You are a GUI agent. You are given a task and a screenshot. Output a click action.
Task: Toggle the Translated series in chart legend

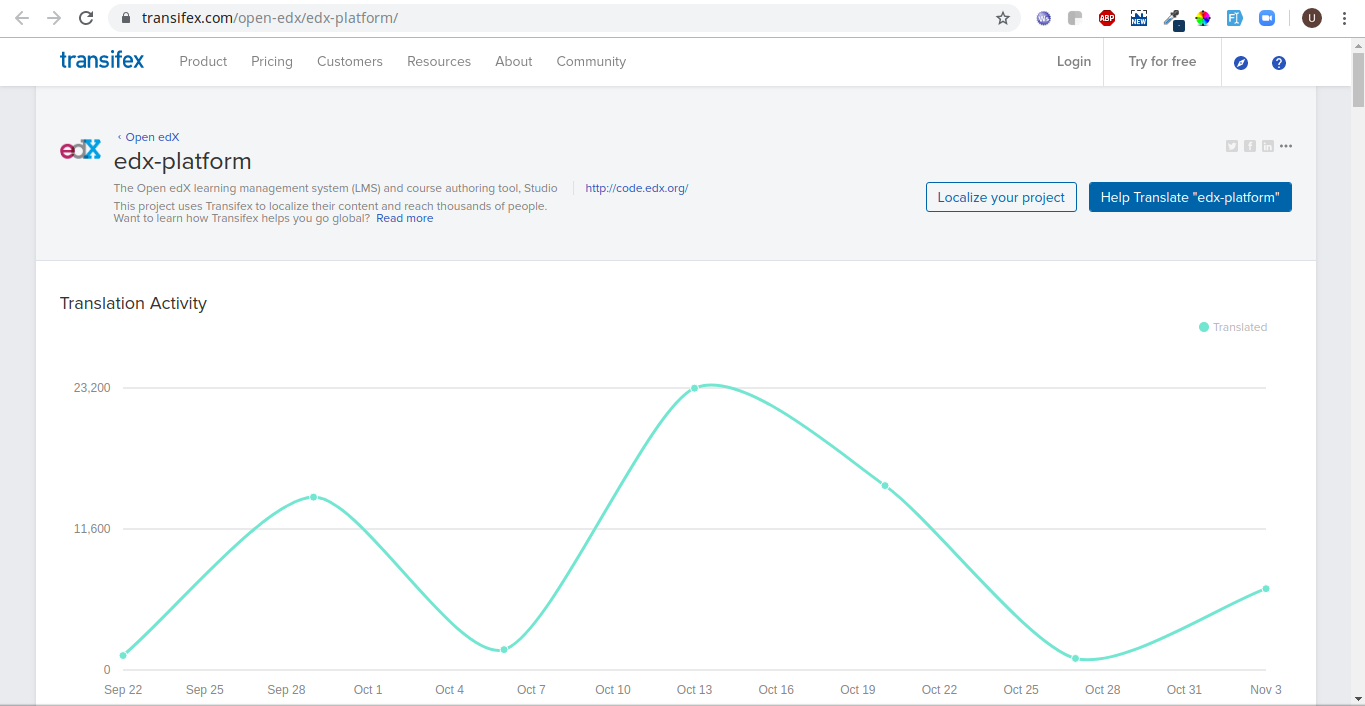coord(1233,327)
